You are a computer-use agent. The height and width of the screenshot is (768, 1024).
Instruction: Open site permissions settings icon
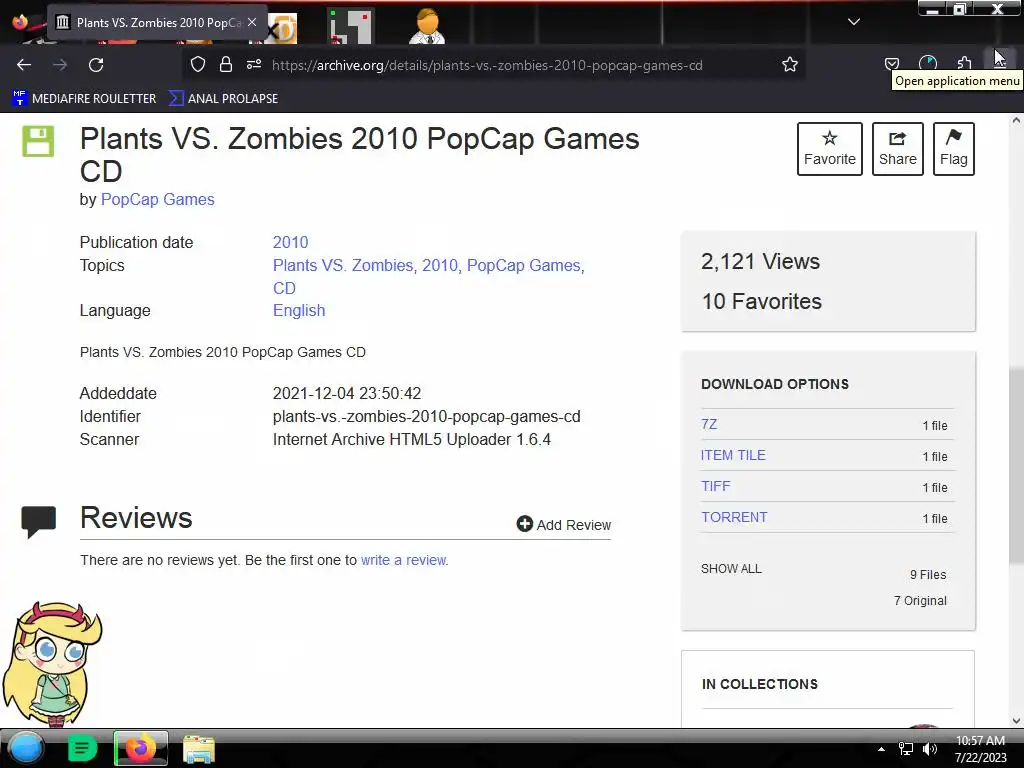(253, 64)
